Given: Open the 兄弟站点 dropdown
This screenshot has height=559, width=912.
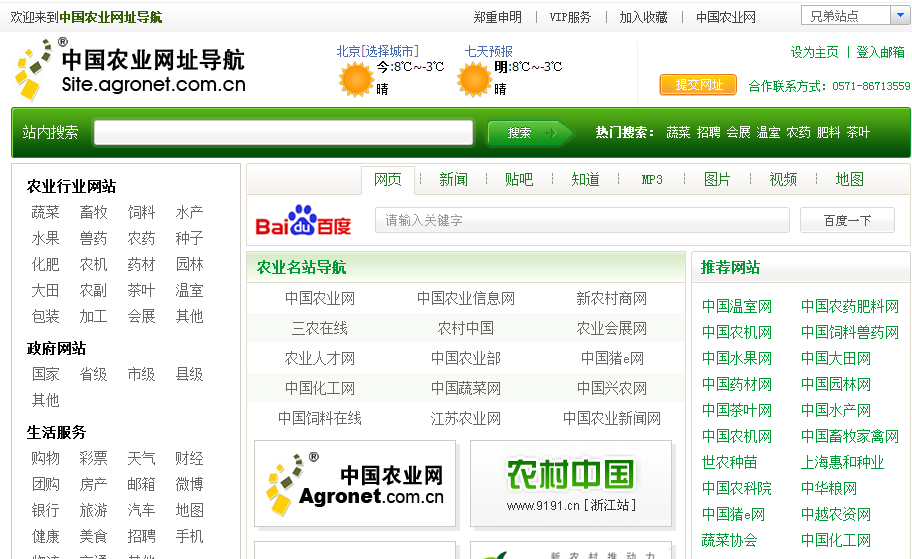Looking at the screenshot, I should (x=854, y=16).
